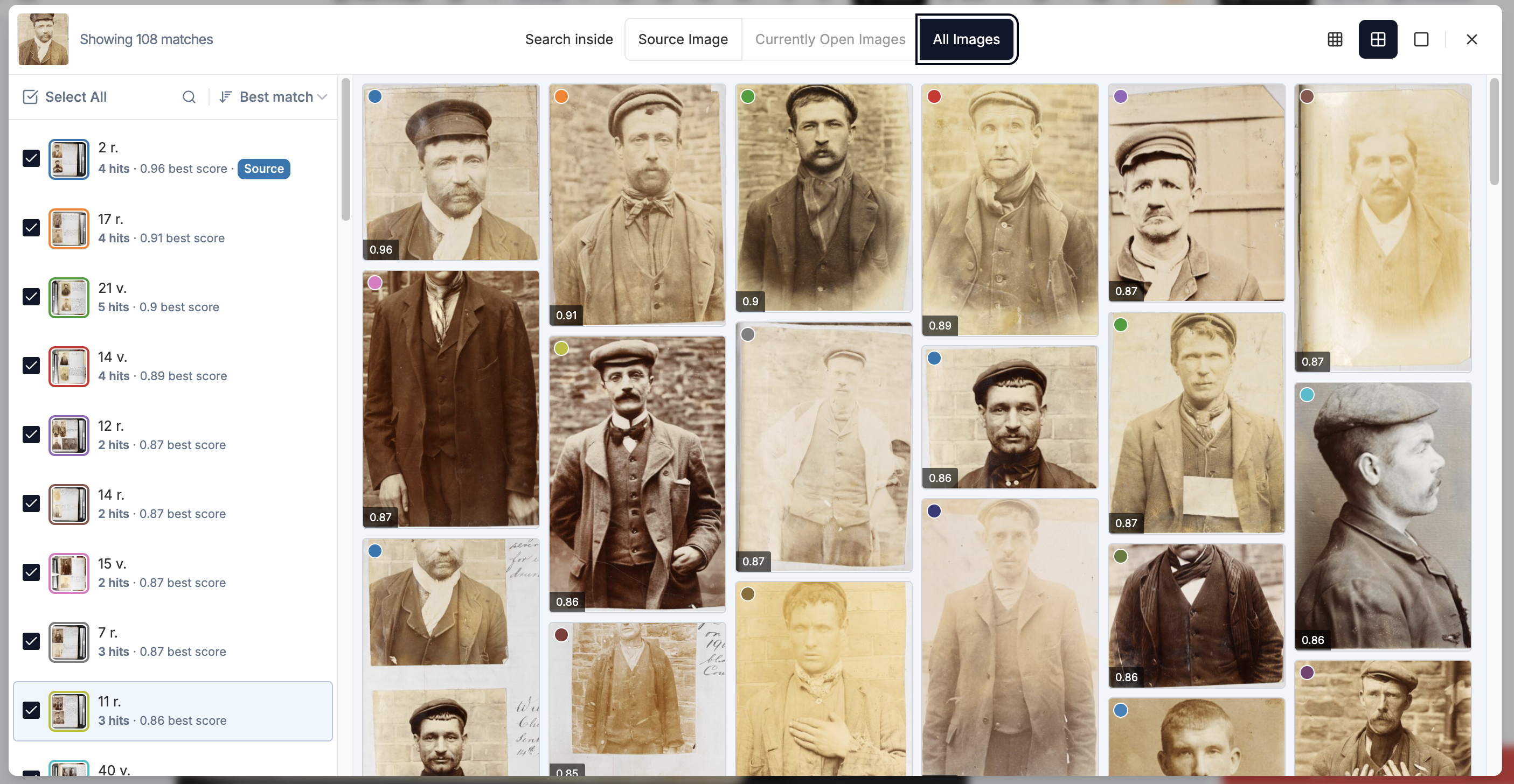Image resolution: width=1514 pixels, height=784 pixels.
Task: Open the 12 r. page thumbnail
Action: 69,435
